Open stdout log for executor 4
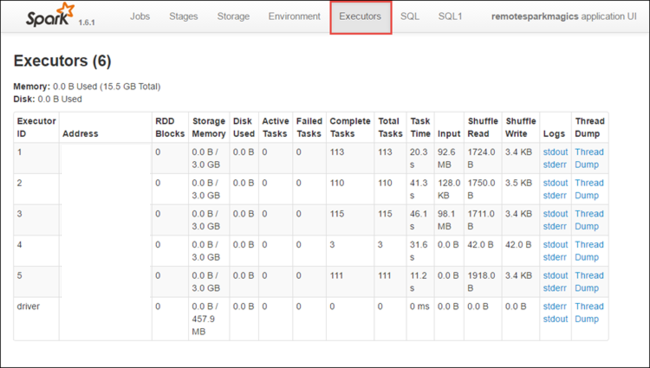The height and width of the screenshot is (368, 650). 555,245
